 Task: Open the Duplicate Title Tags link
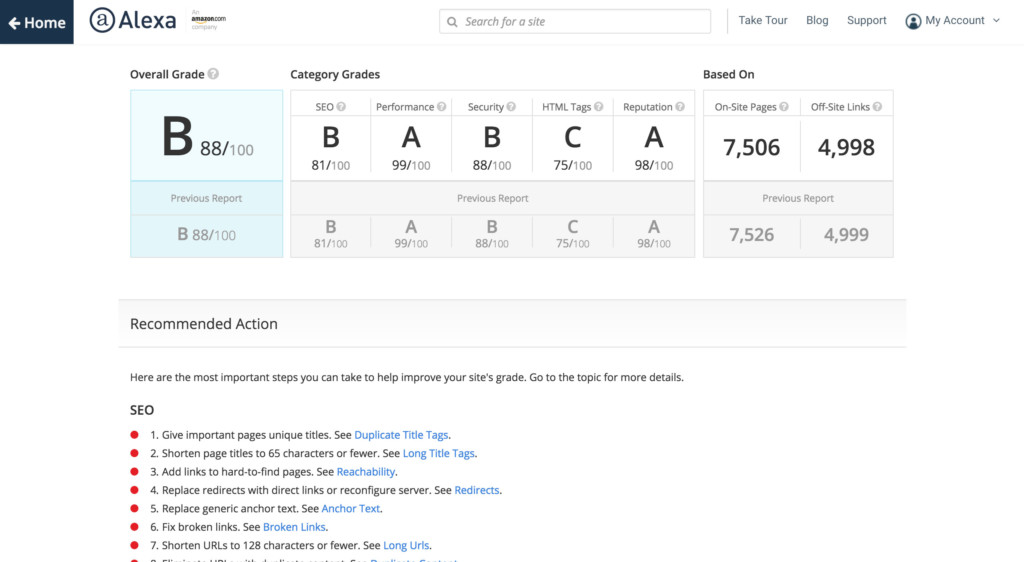pos(401,435)
